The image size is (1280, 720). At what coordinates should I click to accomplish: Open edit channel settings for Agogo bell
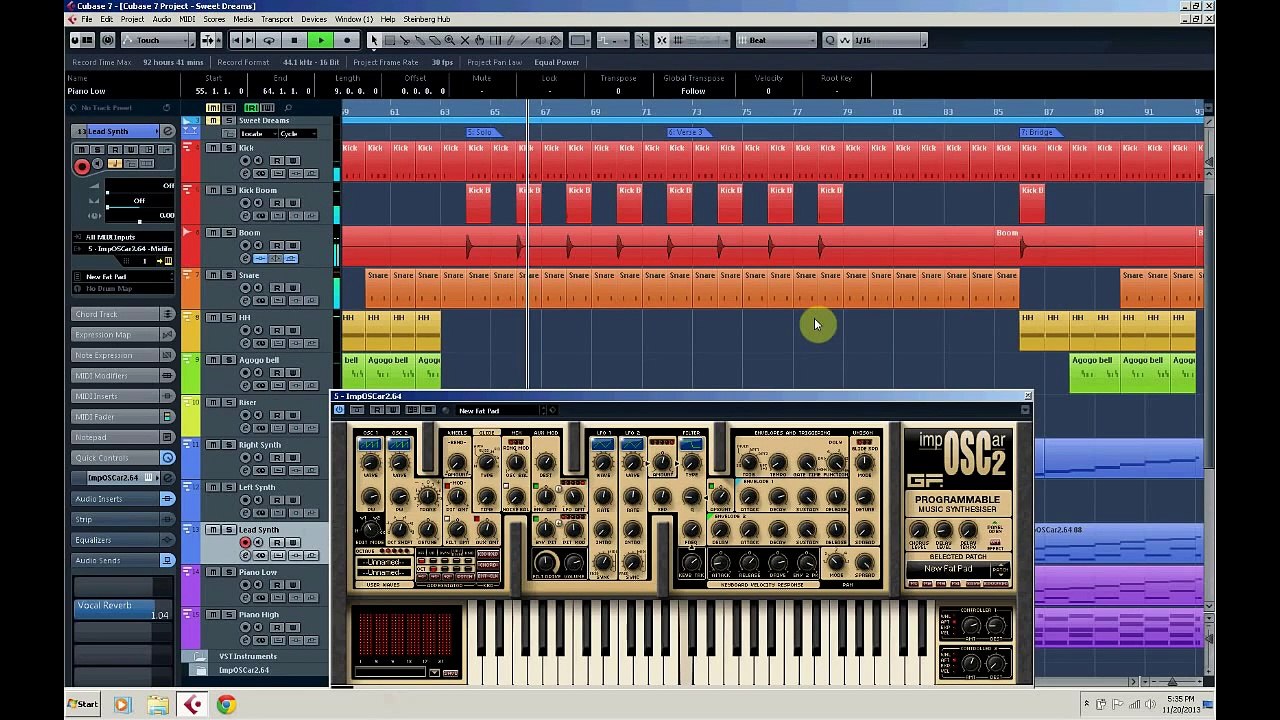coord(245,386)
